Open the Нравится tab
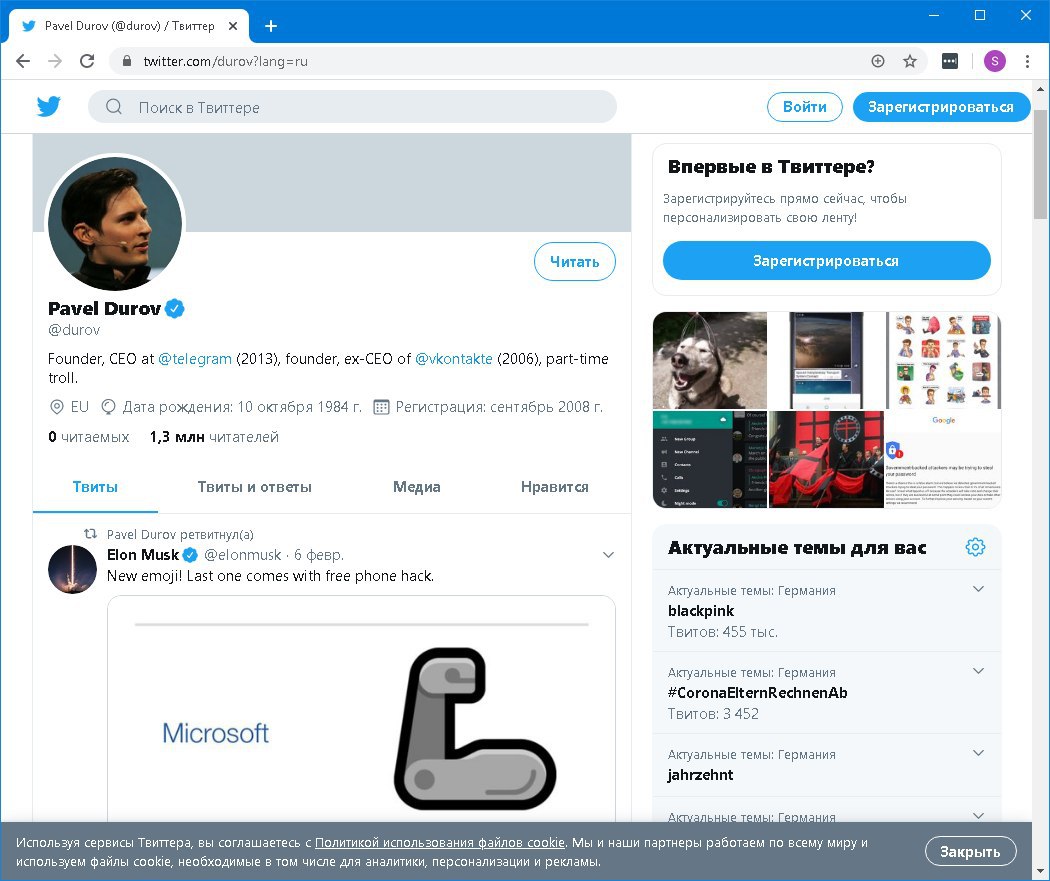Screen dimensions: 1050x881 tap(554, 487)
